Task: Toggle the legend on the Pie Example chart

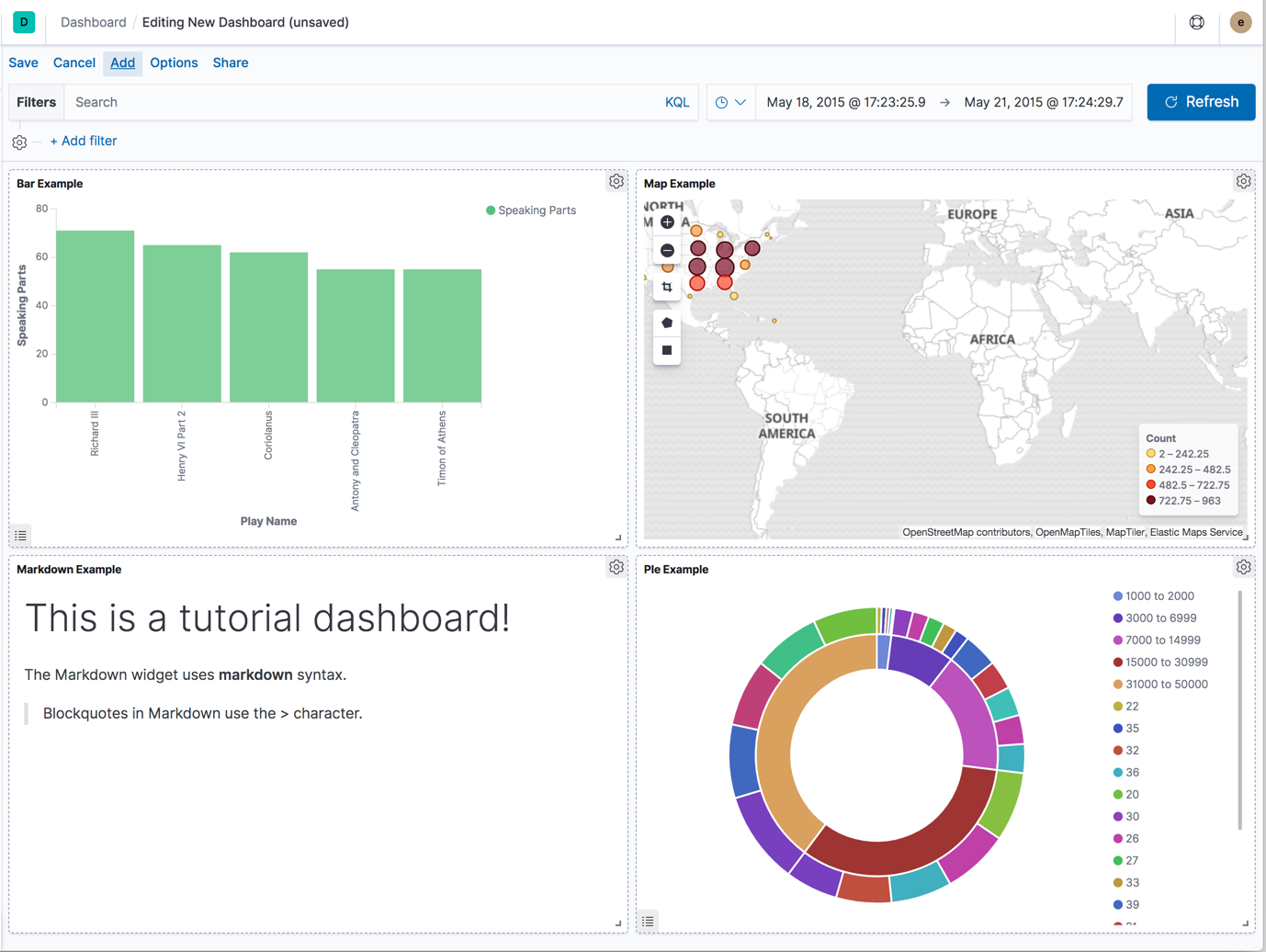Action: coord(648,921)
